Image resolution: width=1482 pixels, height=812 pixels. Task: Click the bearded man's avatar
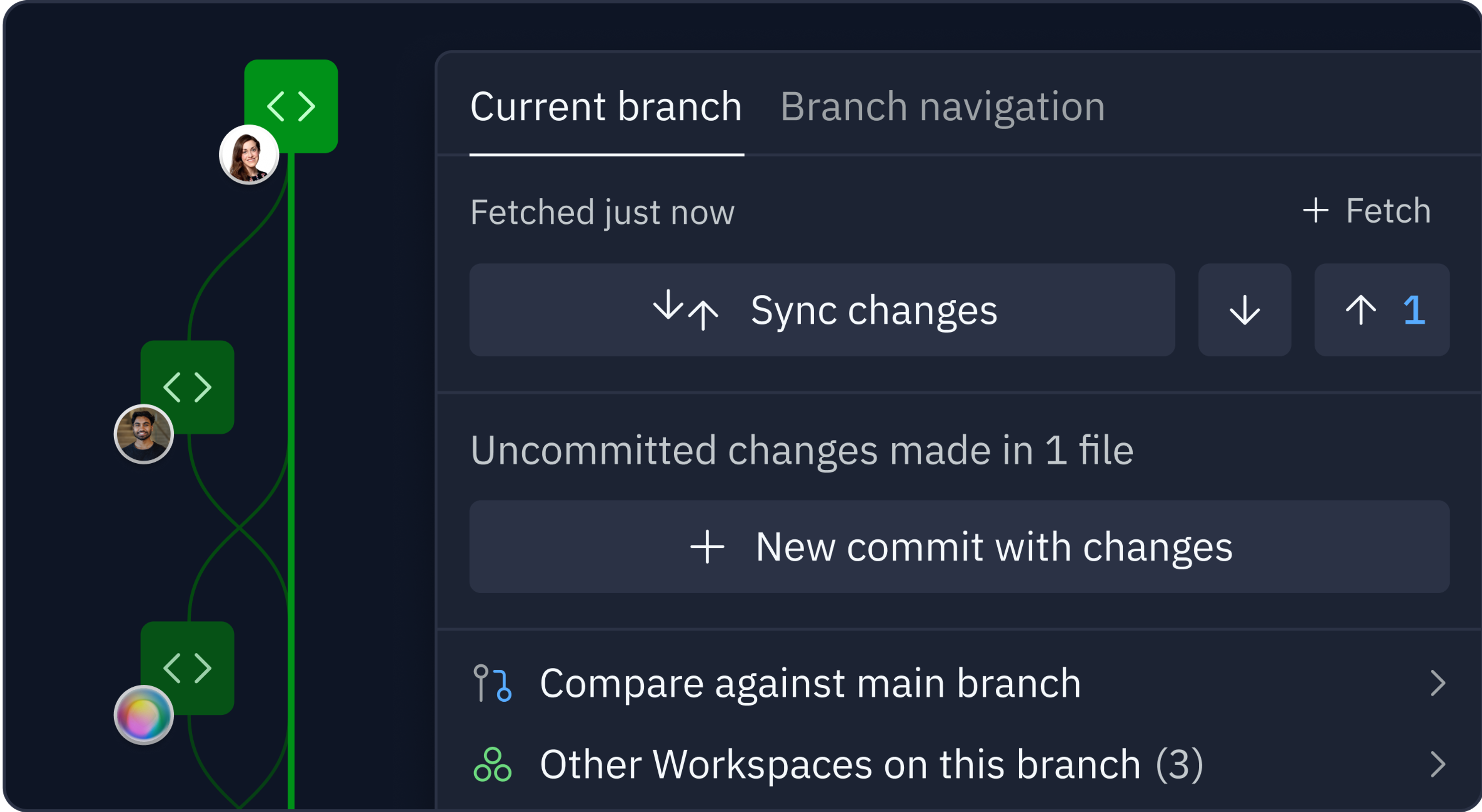click(144, 434)
